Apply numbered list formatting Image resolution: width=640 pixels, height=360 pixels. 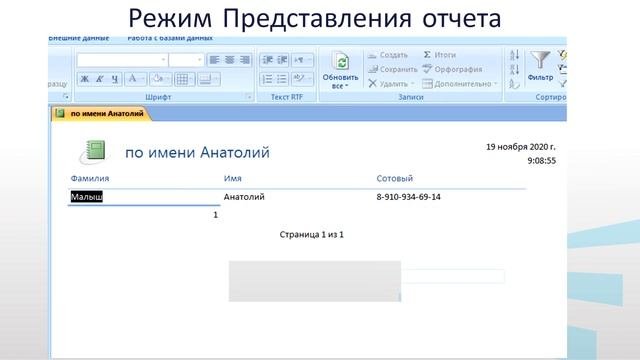click(267, 79)
